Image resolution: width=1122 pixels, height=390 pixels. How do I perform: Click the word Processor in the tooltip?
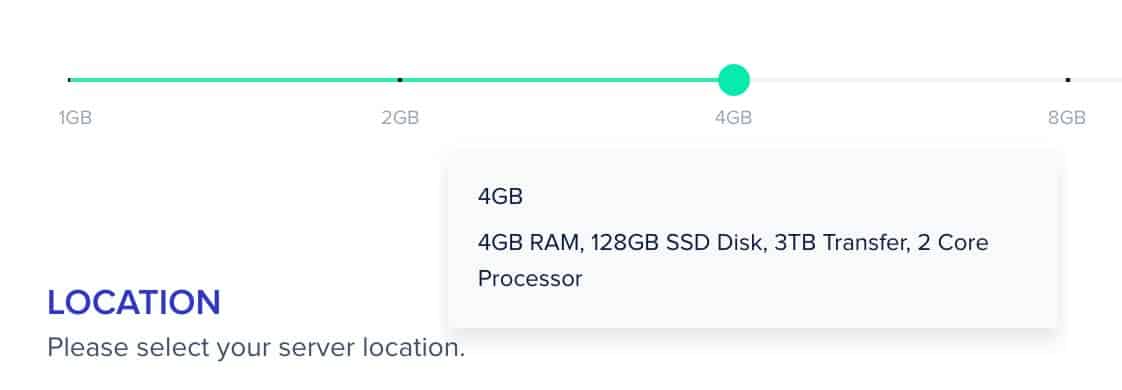pyautogui.click(x=530, y=278)
